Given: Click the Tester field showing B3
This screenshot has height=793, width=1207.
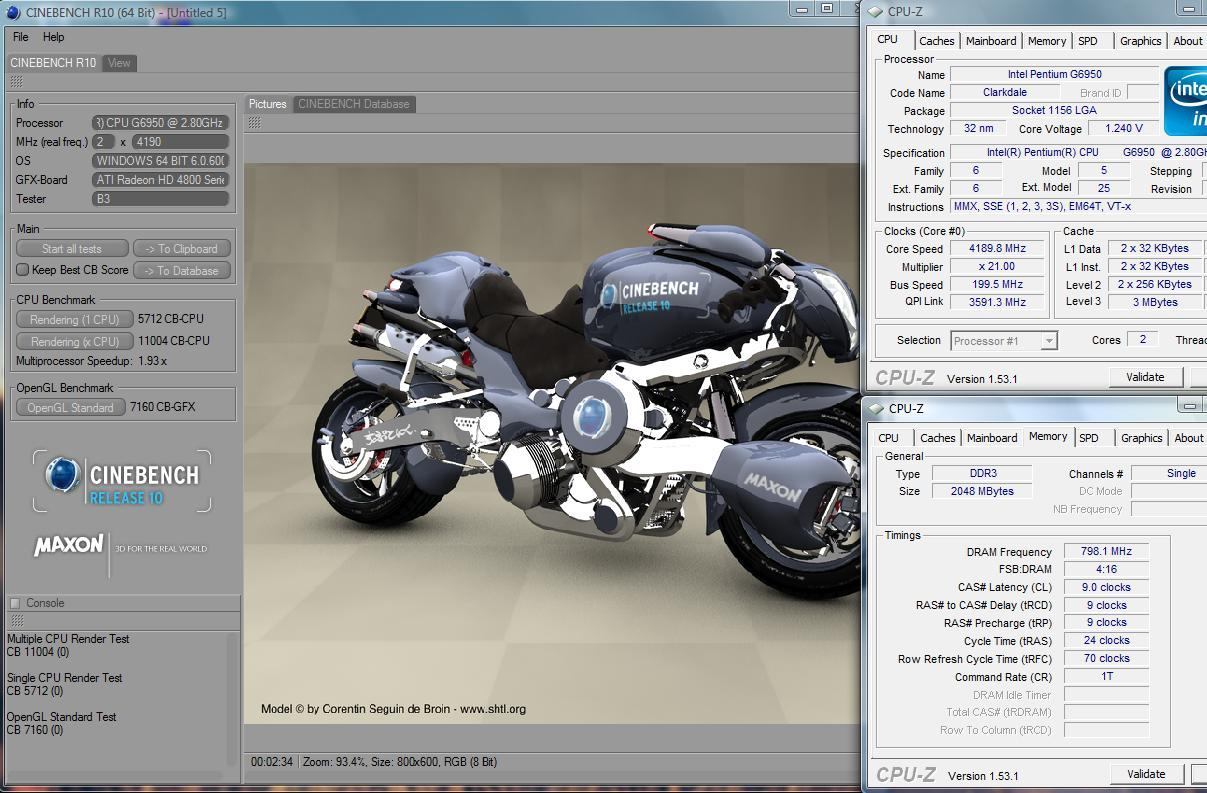Looking at the screenshot, I should 161,199.
